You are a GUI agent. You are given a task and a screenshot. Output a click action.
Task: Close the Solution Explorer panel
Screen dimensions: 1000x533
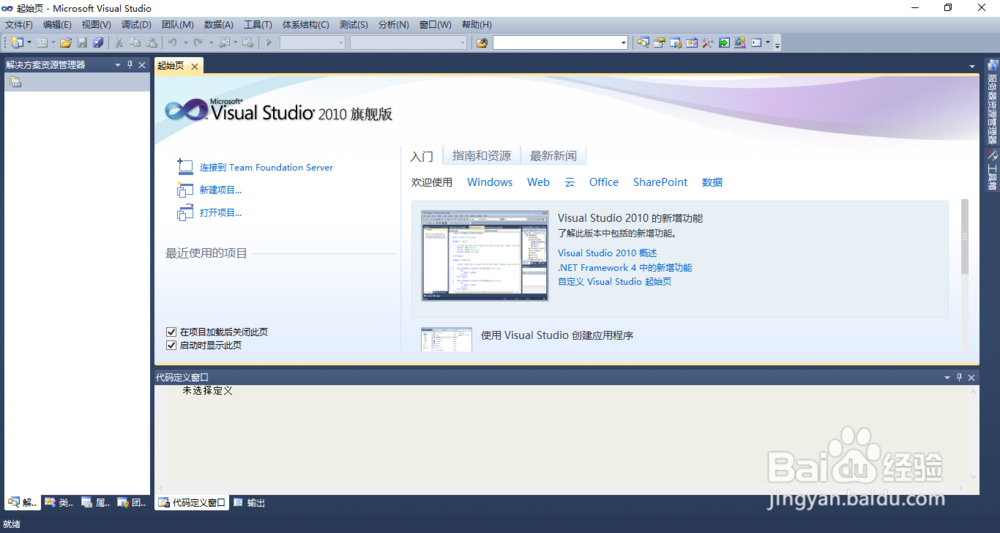[142, 64]
